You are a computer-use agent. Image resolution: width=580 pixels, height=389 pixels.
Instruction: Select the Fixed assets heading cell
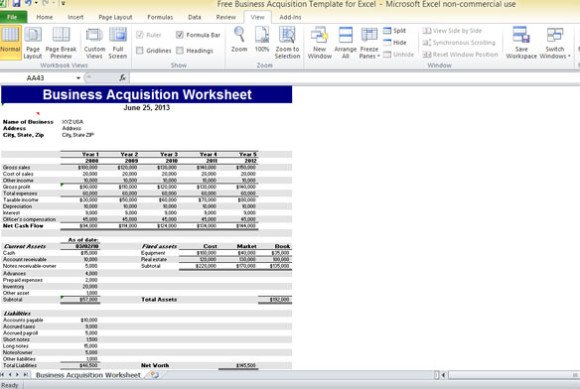coord(159,246)
